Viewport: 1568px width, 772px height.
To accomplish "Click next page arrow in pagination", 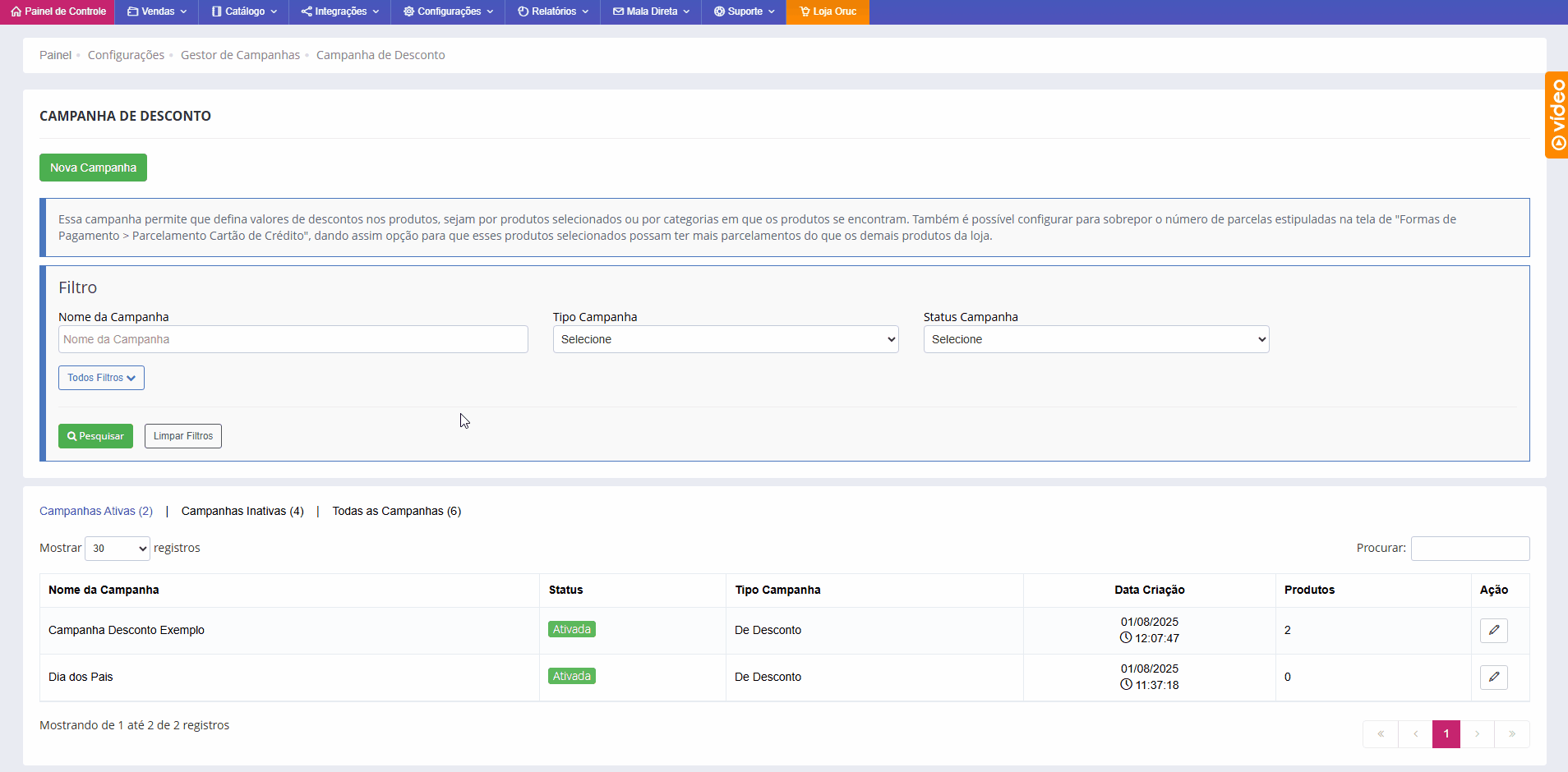I will [1477, 733].
